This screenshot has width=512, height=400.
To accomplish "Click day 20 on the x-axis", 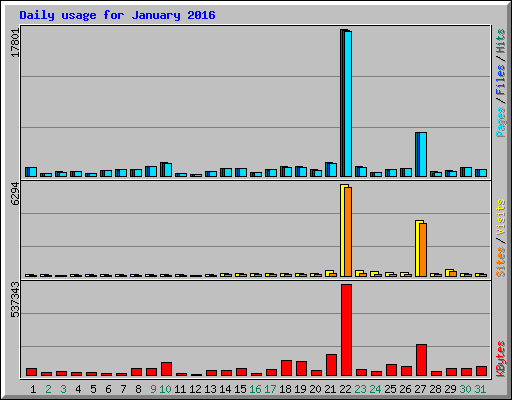I will tap(315, 389).
